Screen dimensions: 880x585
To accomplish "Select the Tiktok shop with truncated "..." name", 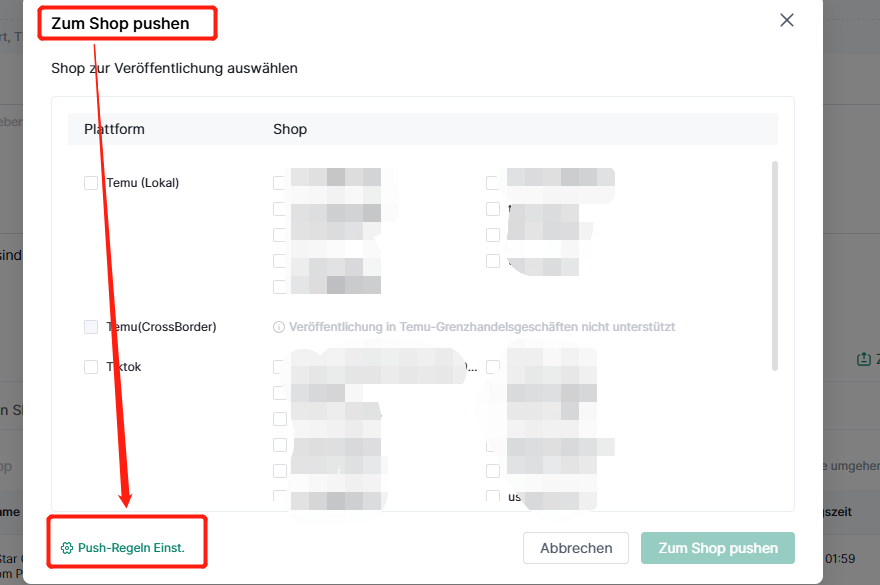I will 279,367.
